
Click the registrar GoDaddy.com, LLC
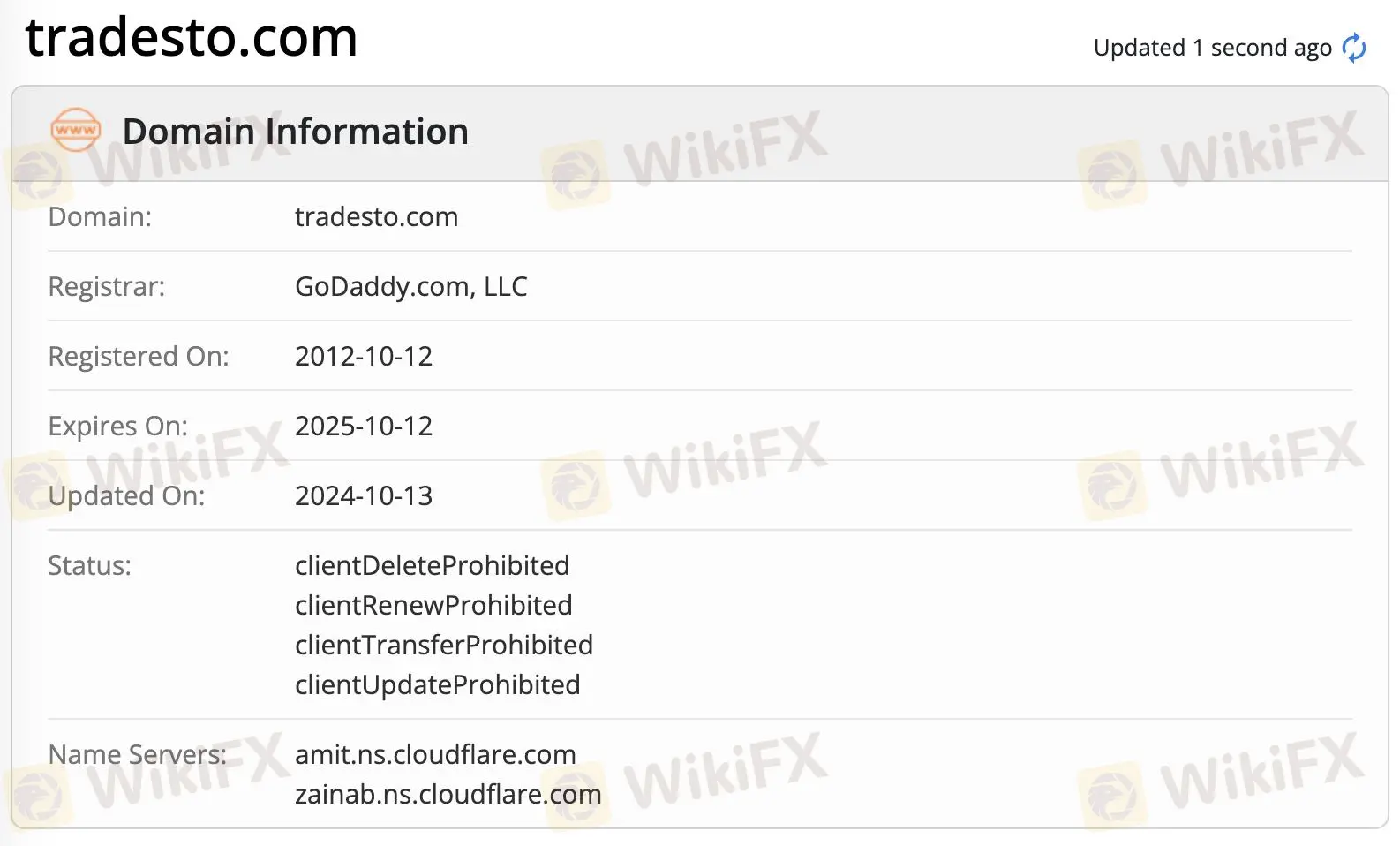(410, 286)
